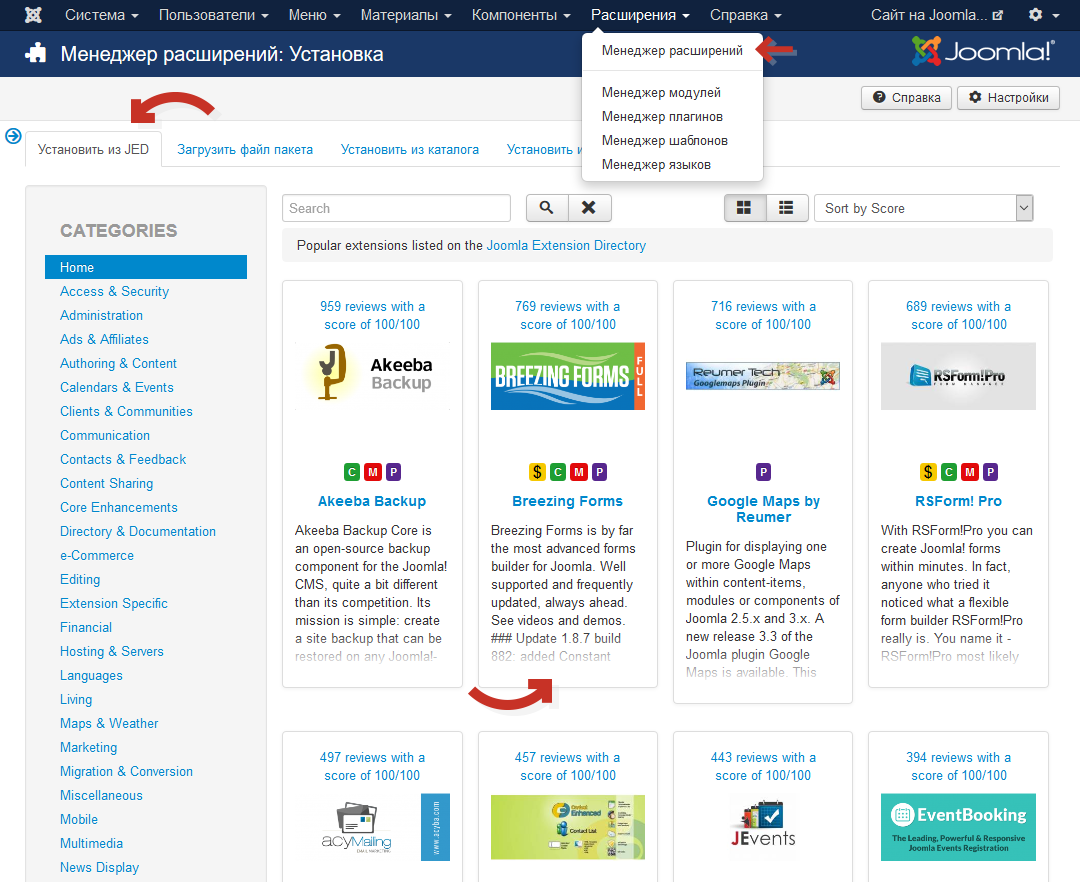Open the Компоненты menu
1080x882 pixels.
click(521, 15)
